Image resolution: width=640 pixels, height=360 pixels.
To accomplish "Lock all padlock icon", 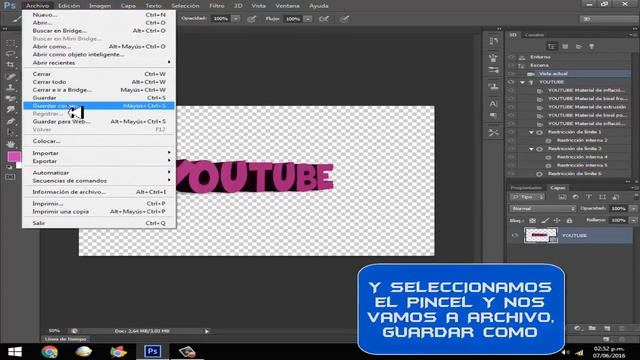I will (569, 220).
